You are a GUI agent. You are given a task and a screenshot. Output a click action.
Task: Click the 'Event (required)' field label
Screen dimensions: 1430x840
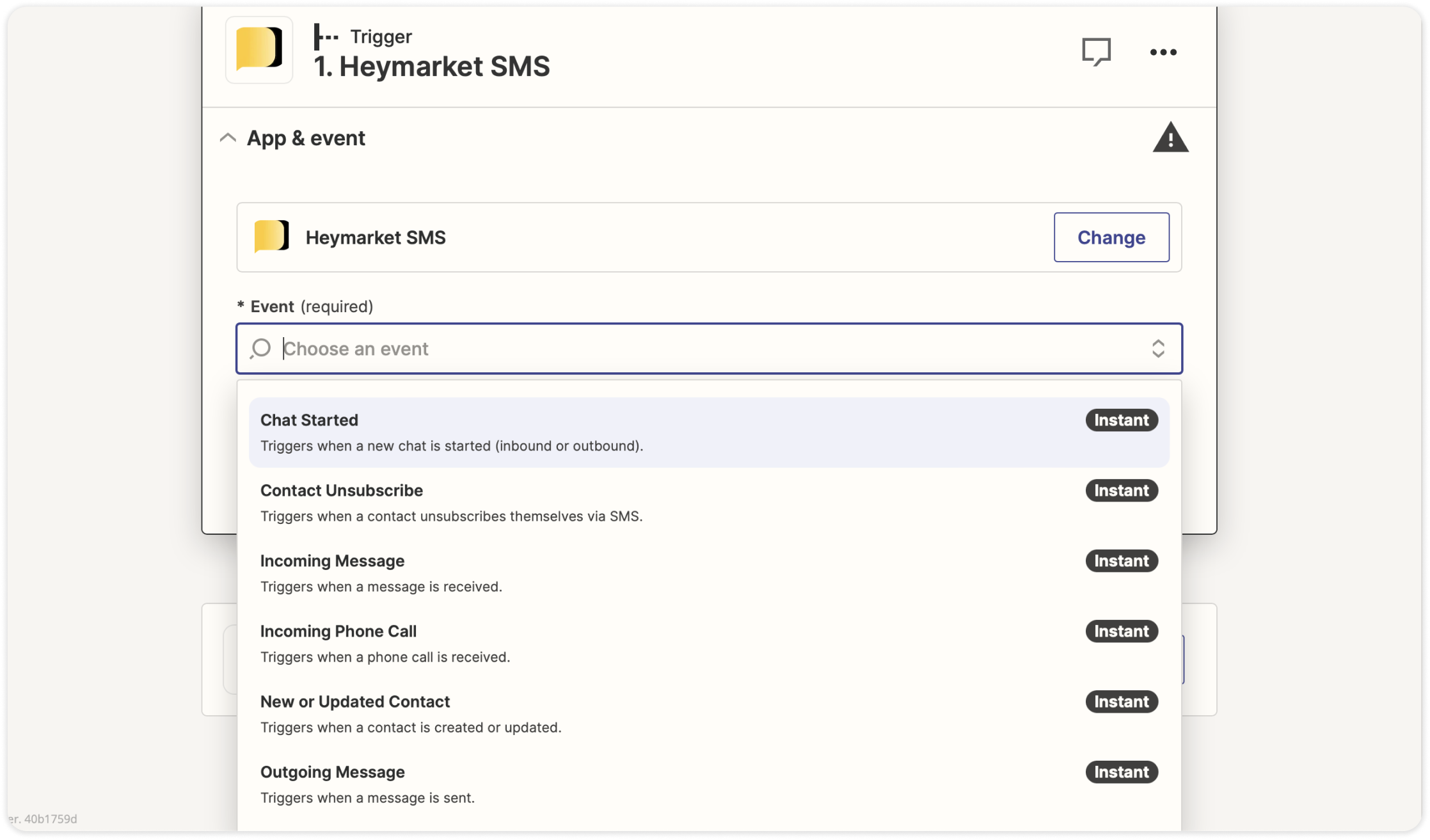[x=305, y=306]
